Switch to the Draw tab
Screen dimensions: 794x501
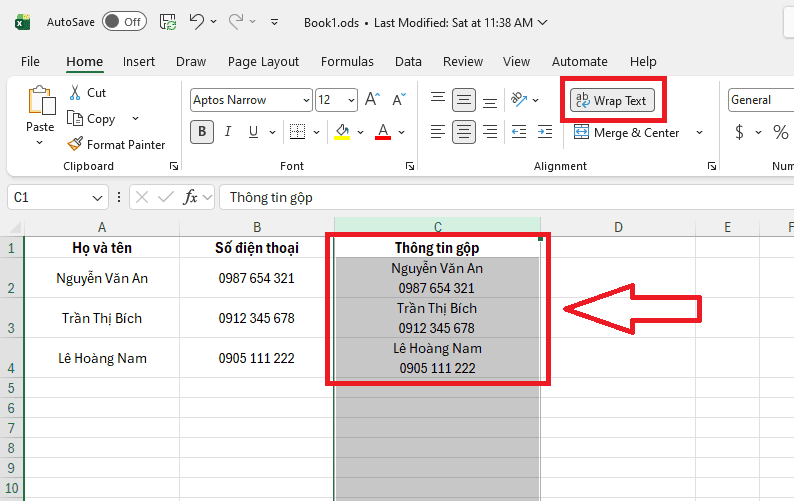click(191, 61)
